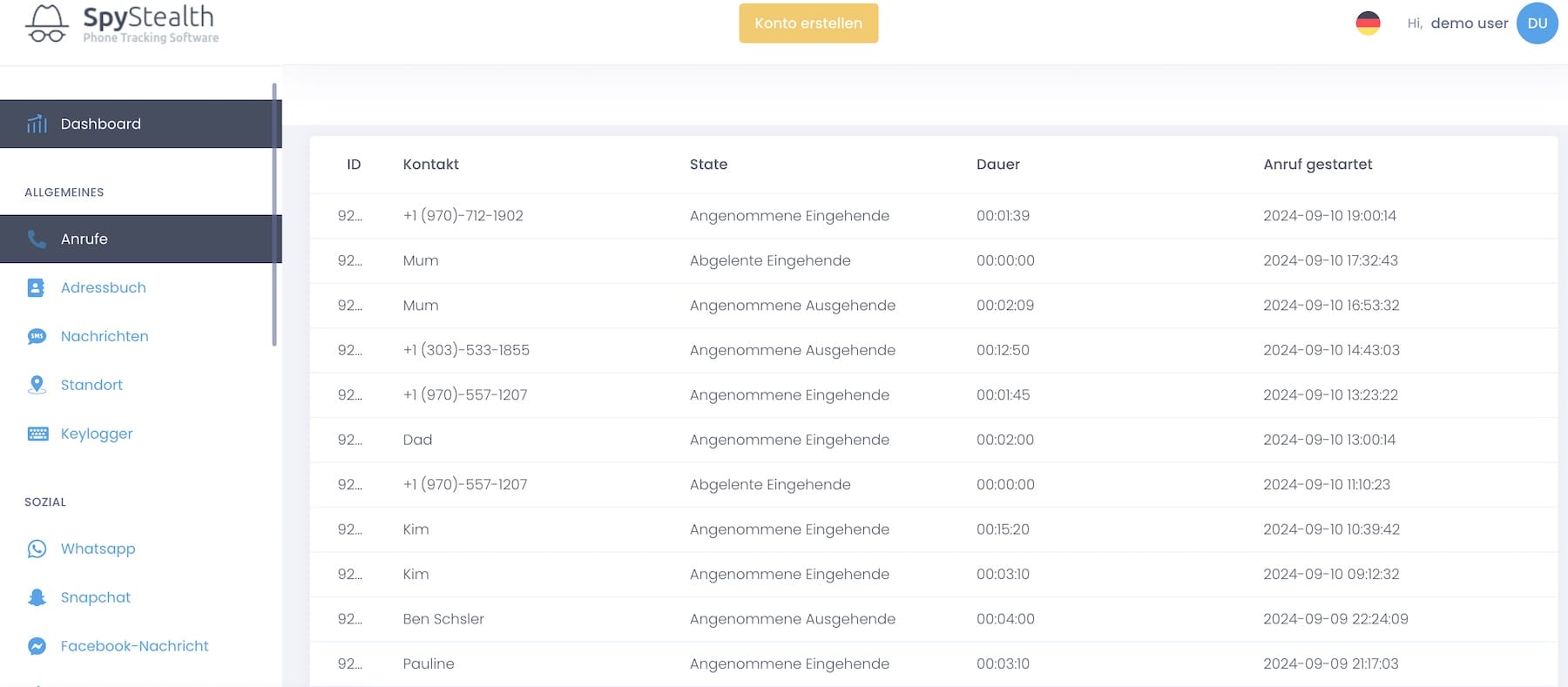Click timestamp 2024-09-09 22:24:09
The width and height of the screenshot is (1568, 687).
(1335, 619)
